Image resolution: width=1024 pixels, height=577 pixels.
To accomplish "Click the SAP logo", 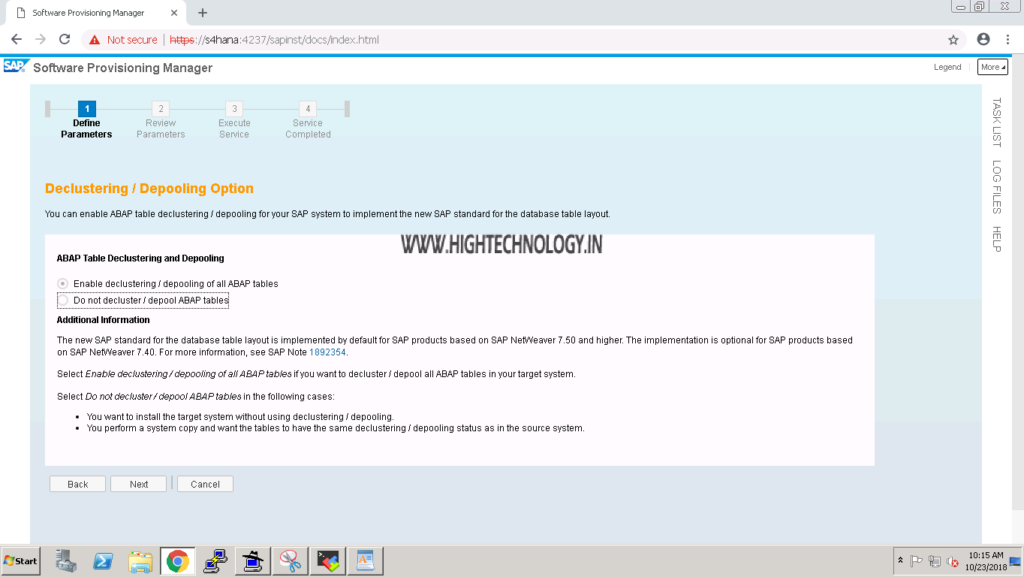I will coord(15,67).
